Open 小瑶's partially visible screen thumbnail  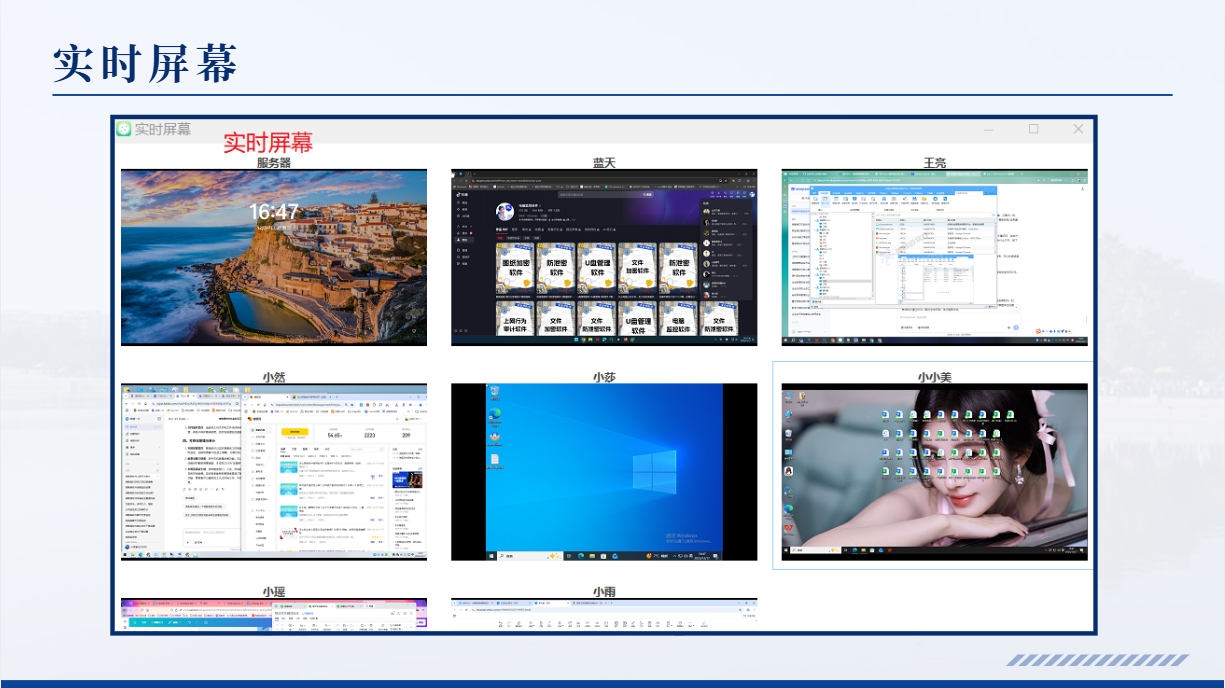coord(273,614)
